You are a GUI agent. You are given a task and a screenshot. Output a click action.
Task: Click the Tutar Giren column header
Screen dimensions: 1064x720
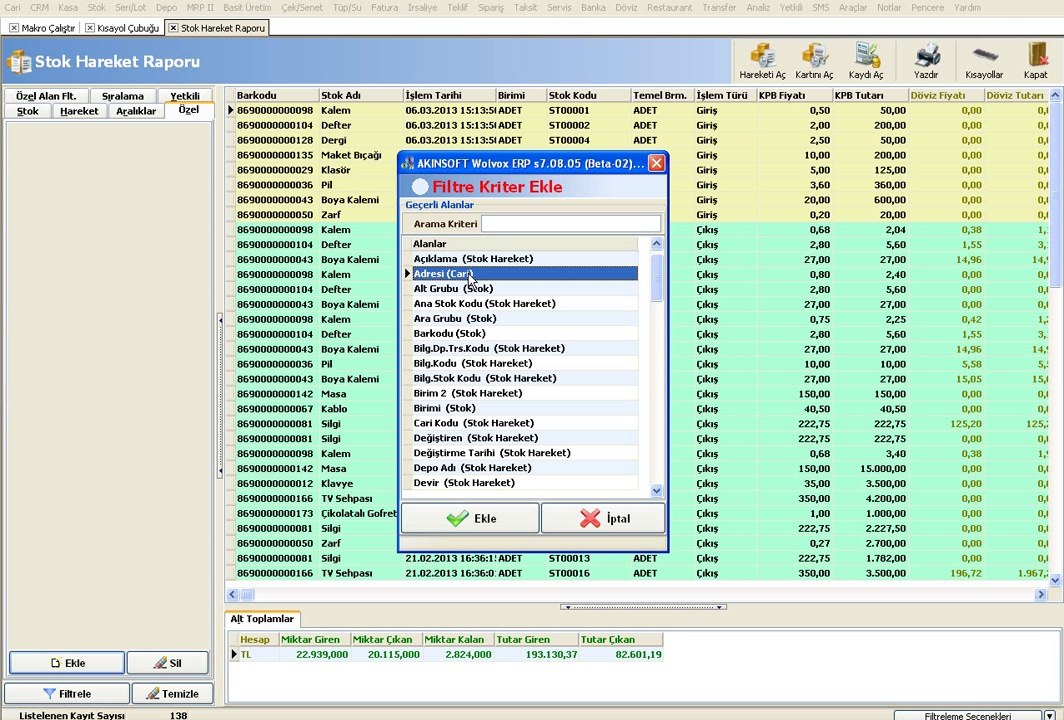coord(536,639)
